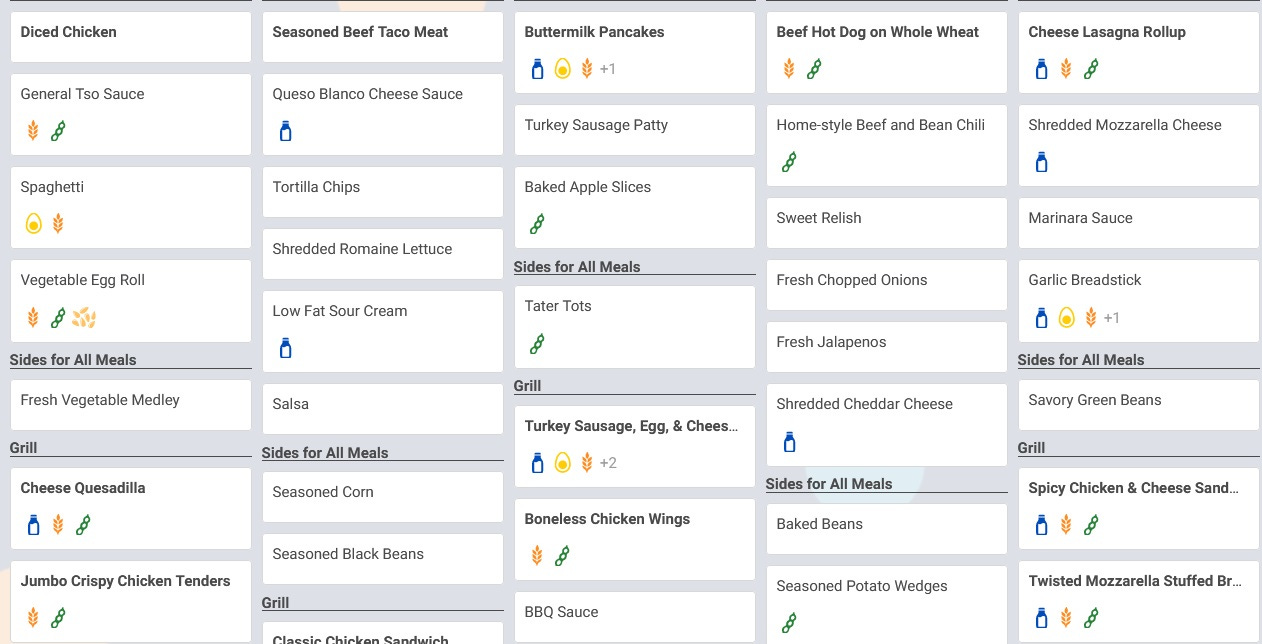The image size is (1262, 644).
Task: Click the wheat icon on Boneless Chicken Wings
Action: tap(537, 555)
